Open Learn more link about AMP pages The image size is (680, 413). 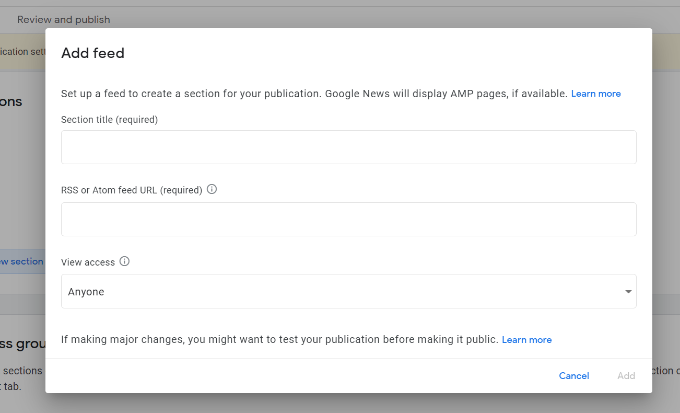595,94
